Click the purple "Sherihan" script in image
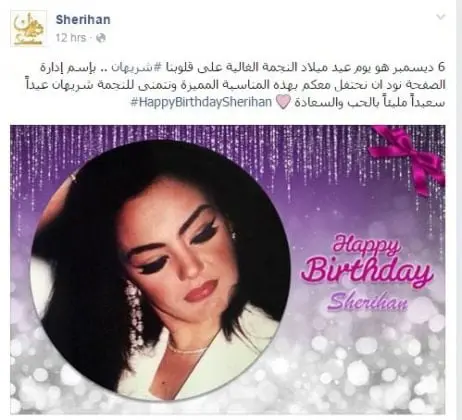462x420 pixels. (367, 302)
